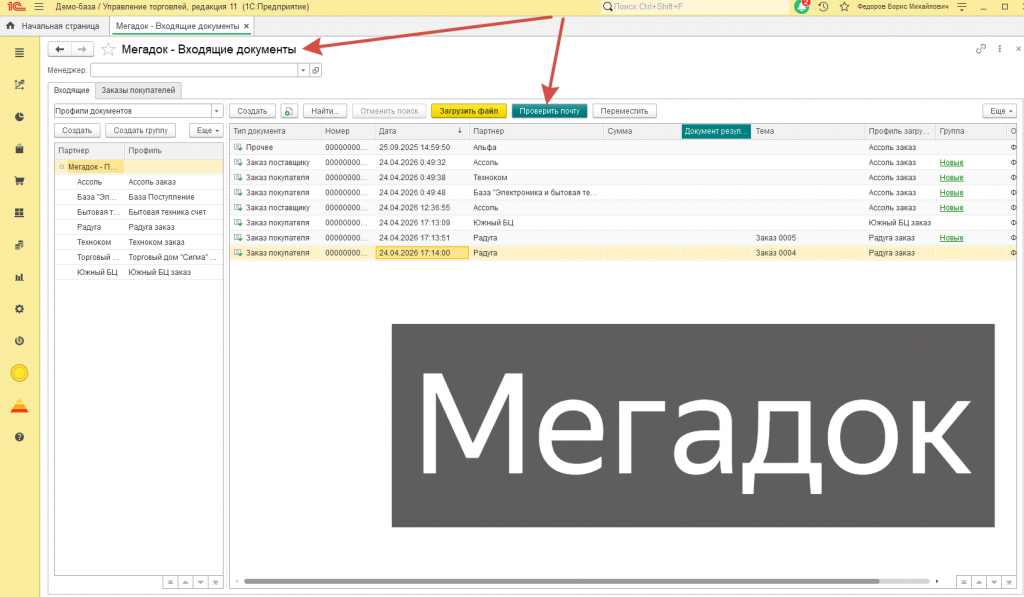Open the Профили документов dropdown
The width and height of the screenshot is (1024, 597).
click(x=217, y=111)
